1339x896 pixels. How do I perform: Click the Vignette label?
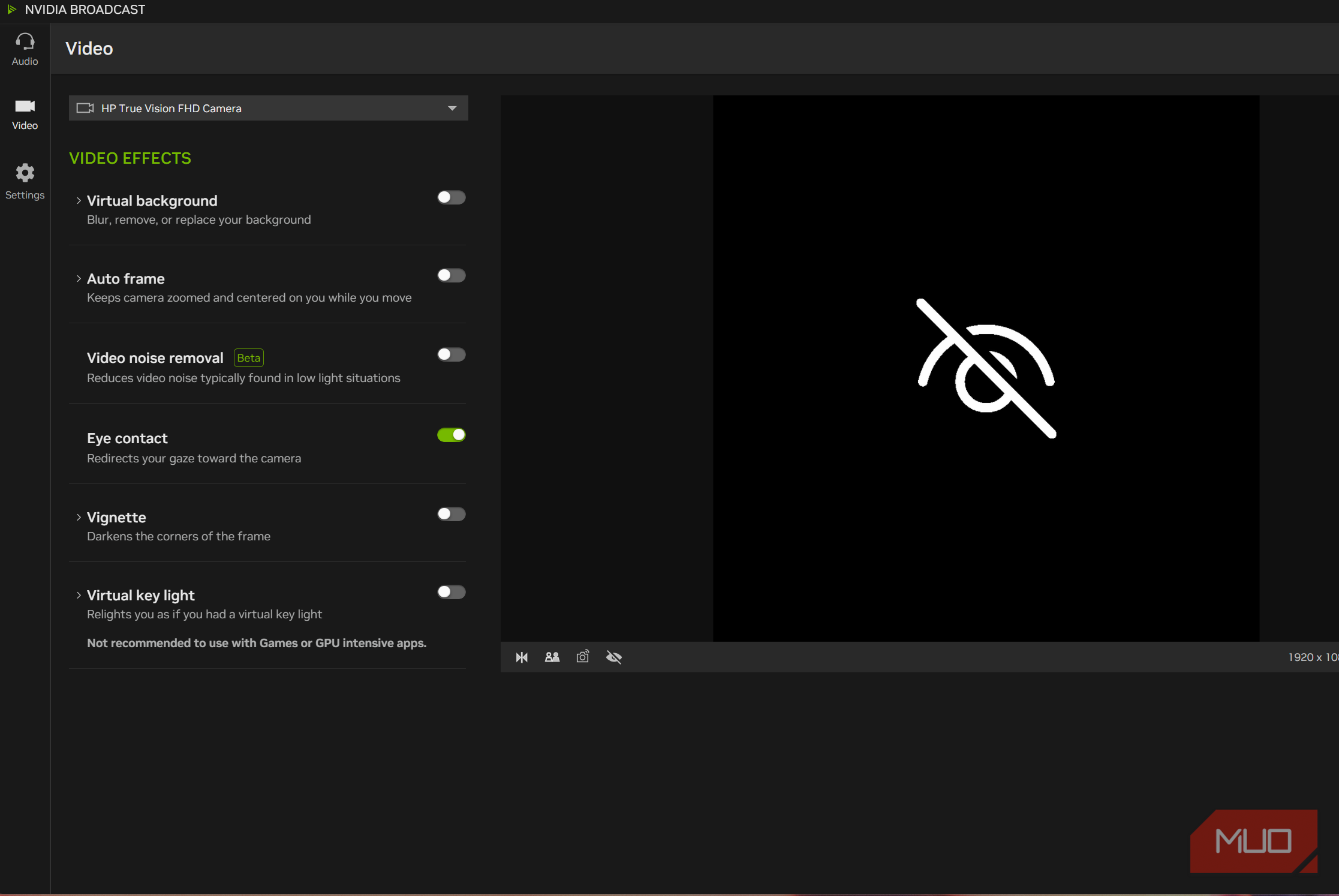pyautogui.click(x=116, y=517)
